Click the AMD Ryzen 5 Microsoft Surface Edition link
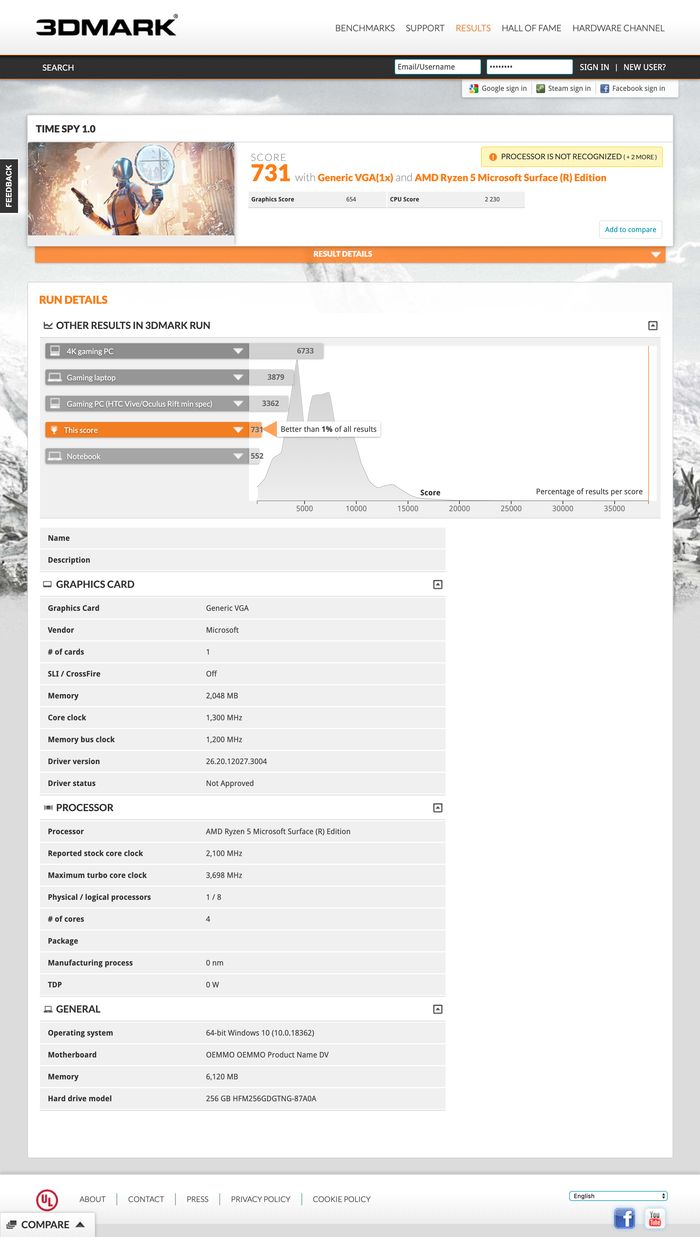This screenshot has width=700, height=1237. (x=511, y=178)
